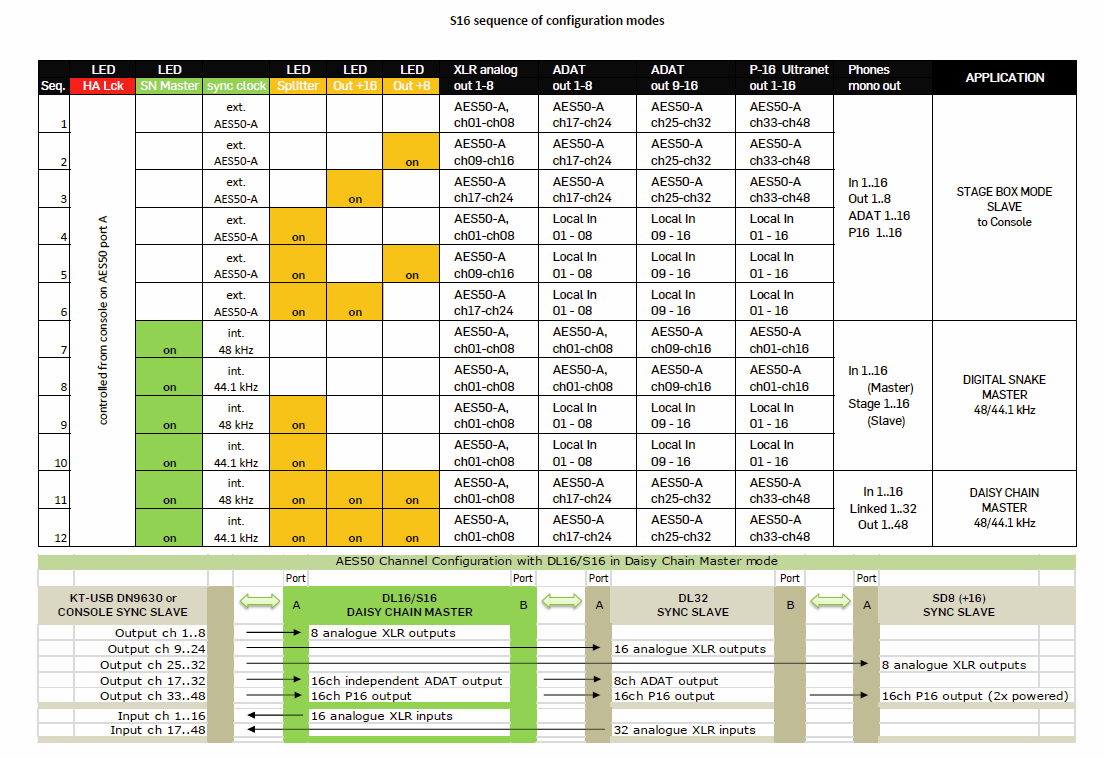The width and height of the screenshot is (1104, 758).
Task: Click the 'Output ch 17..32' row label
Action: [152, 681]
